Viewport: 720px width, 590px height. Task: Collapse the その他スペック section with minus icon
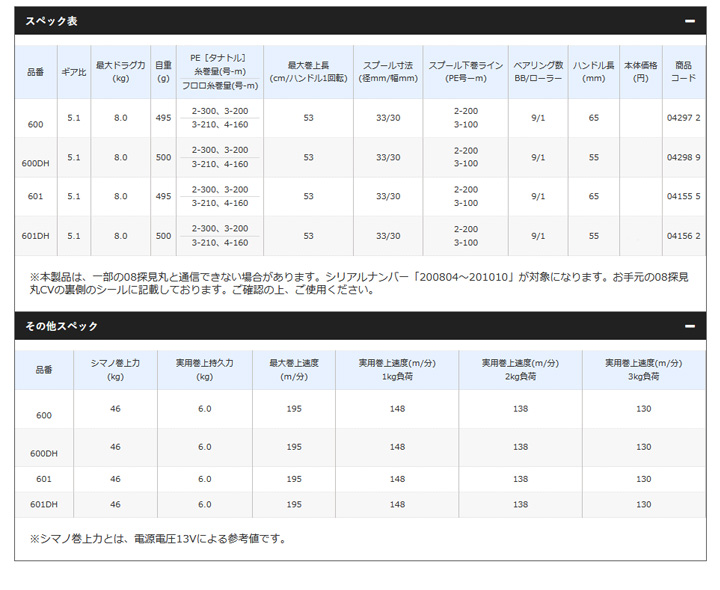click(689, 326)
